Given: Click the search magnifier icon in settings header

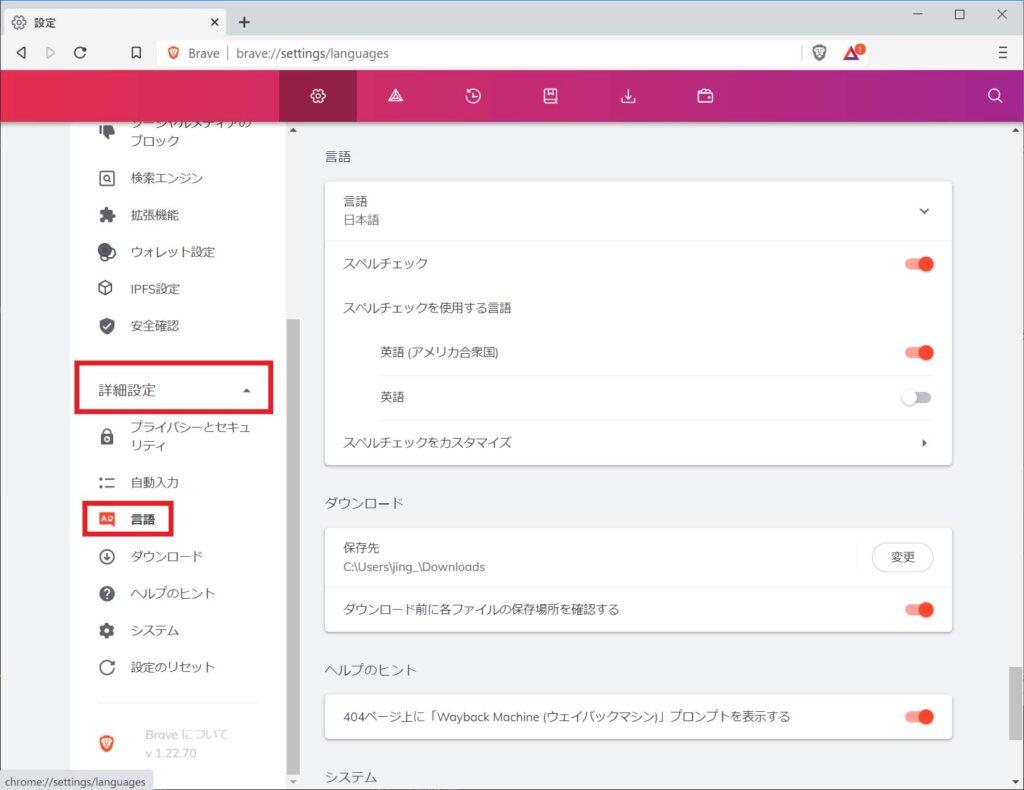Looking at the screenshot, I should [994, 96].
